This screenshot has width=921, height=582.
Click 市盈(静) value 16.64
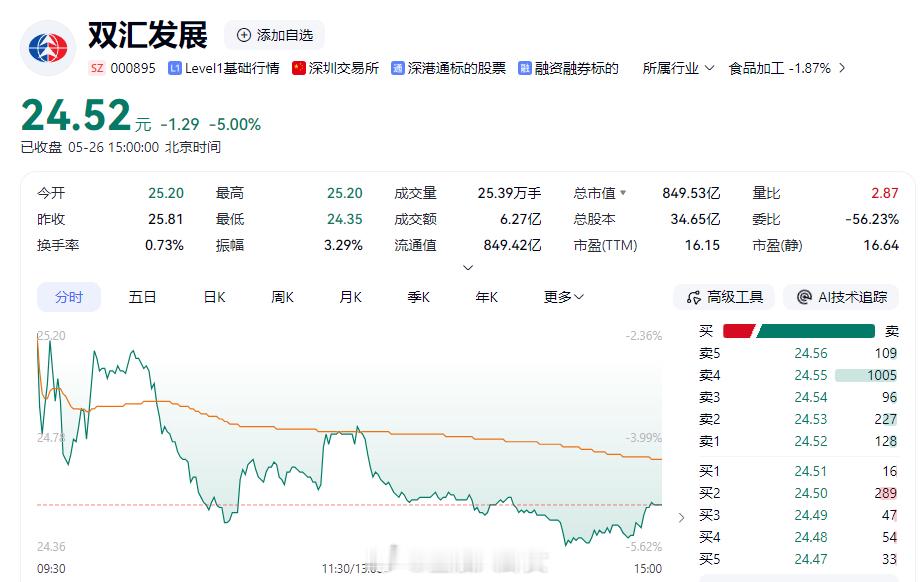pos(881,245)
